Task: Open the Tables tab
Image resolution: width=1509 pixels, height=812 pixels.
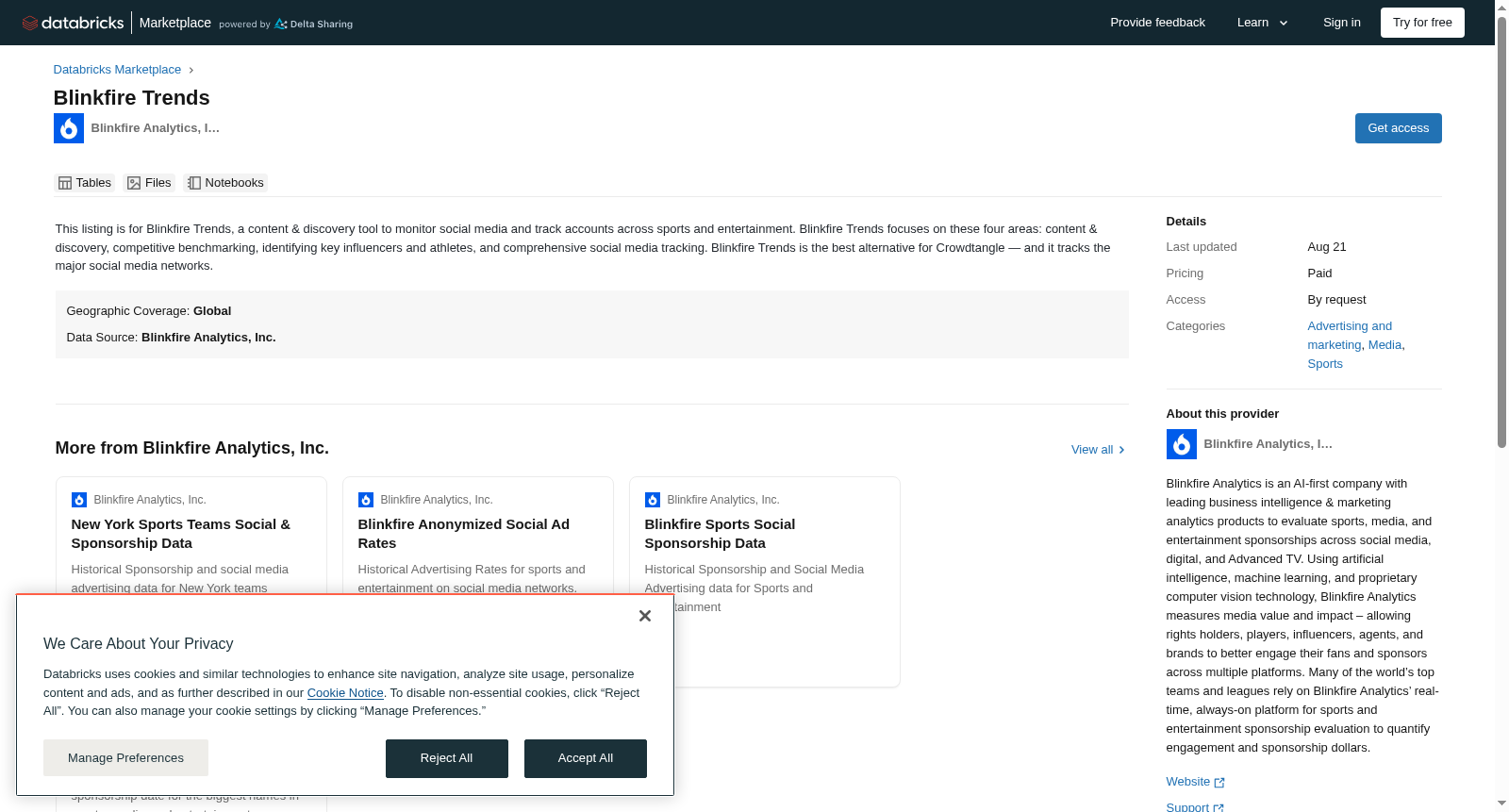Action: [85, 183]
